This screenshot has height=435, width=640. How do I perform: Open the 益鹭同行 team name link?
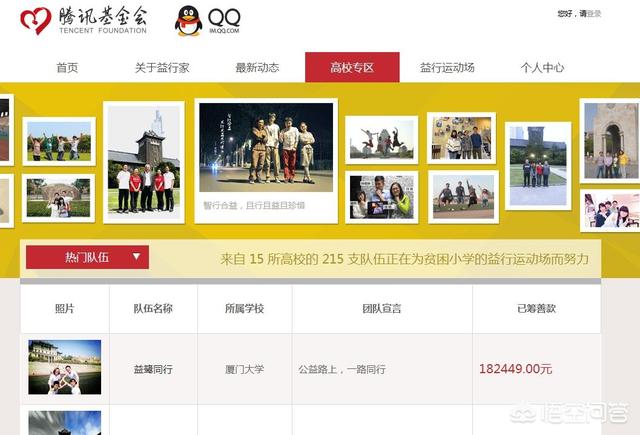[x=153, y=369]
